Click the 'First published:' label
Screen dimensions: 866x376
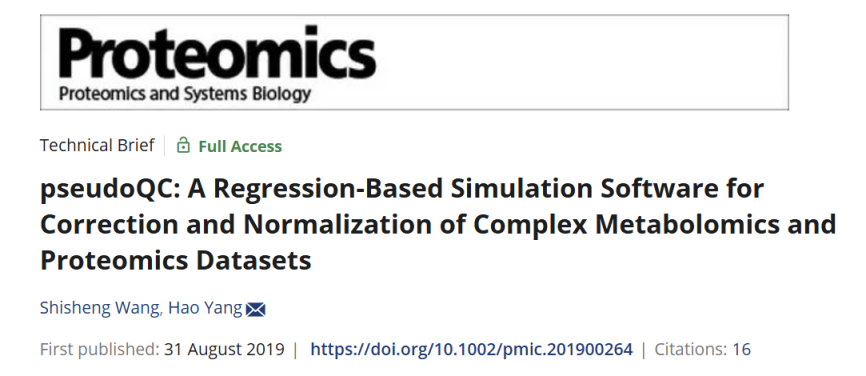coord(99,349)
